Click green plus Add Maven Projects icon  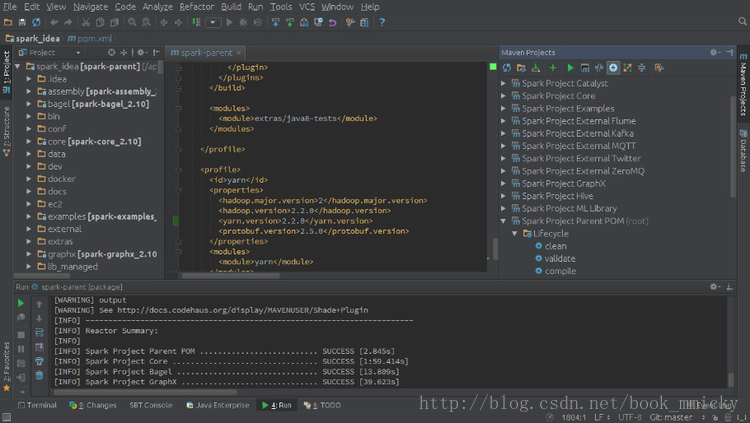[553, 68]
